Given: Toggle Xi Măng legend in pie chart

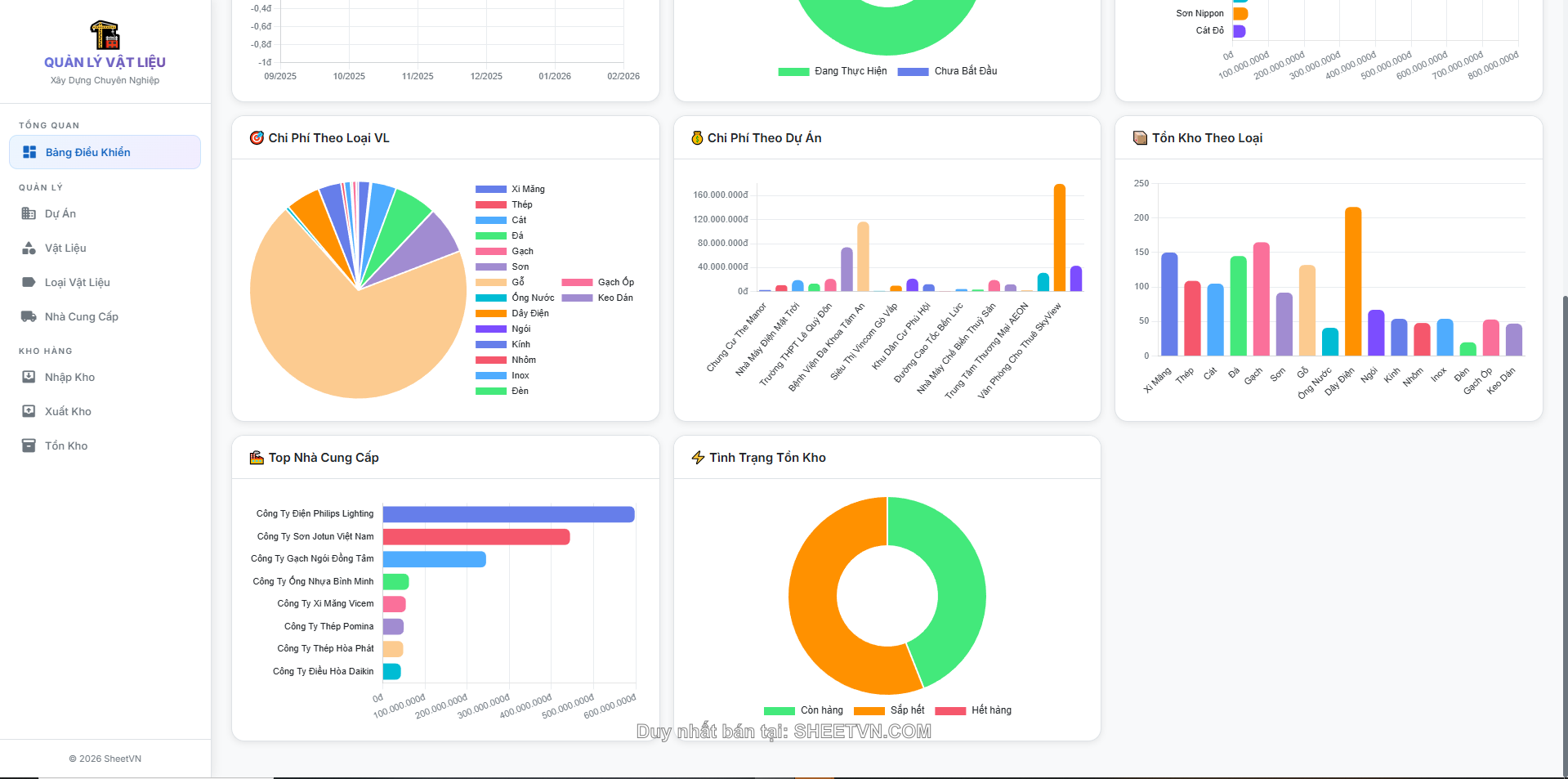Looking at the screenshot, I should pos(510,189).
